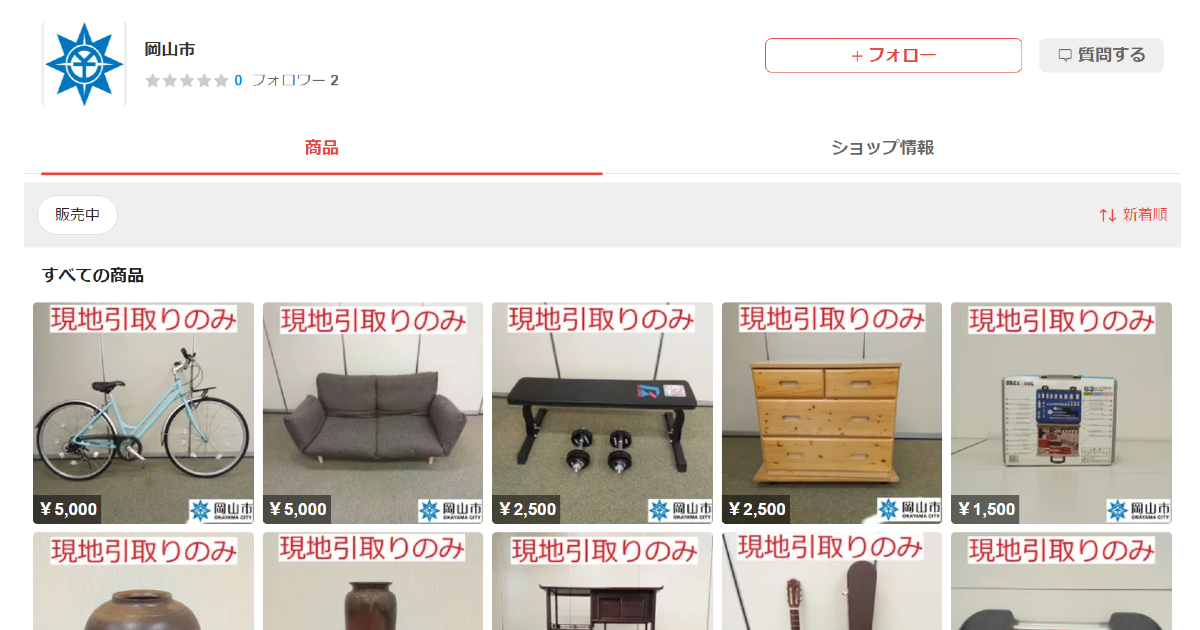Viewport: 1200px width, 630px height.
Task: Open the workout bench and dumbbells listing
Action: [602, 413]
